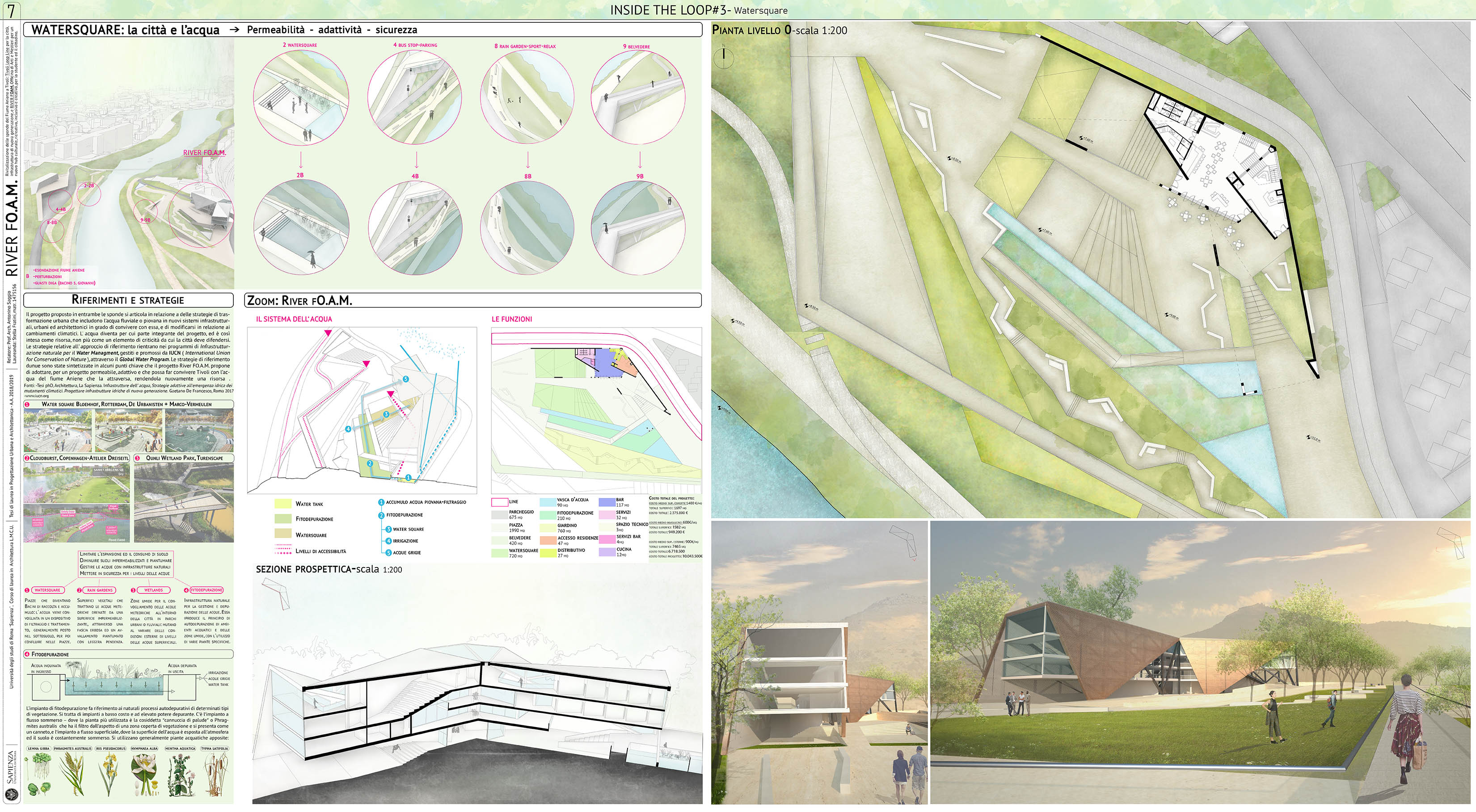1476x812 pixels.
Task: Click blue circle 5 Acque grigie legend marker
Action: coord(388,553)
